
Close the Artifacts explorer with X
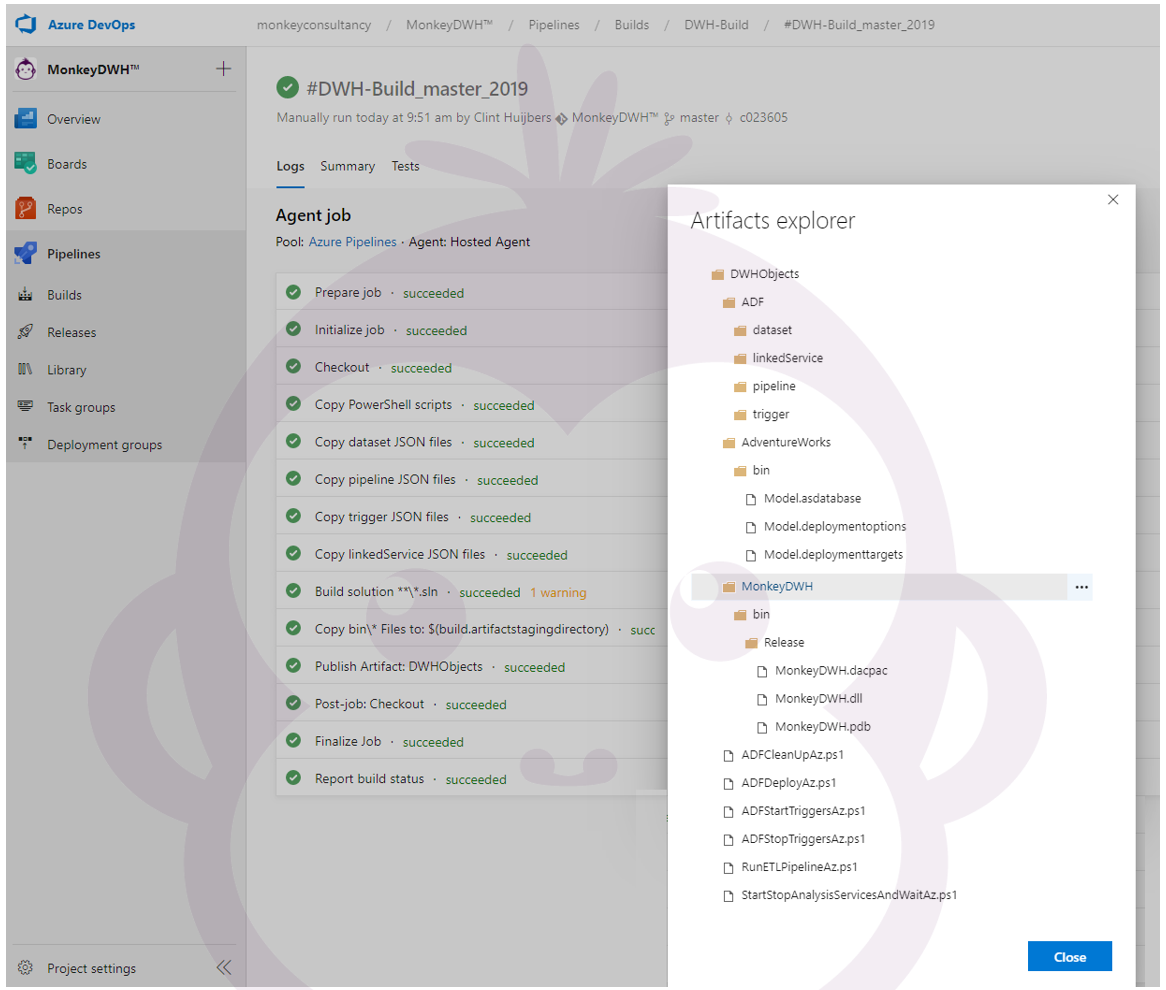click(1112, 199)
